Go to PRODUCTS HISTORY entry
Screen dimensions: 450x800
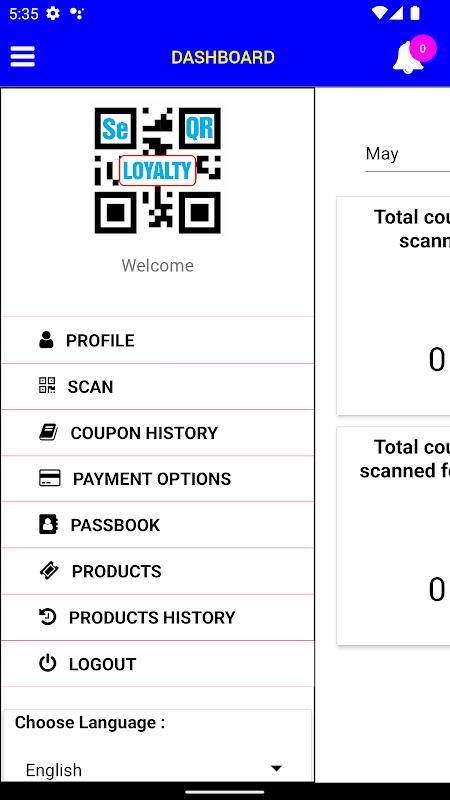coord(157,617)
